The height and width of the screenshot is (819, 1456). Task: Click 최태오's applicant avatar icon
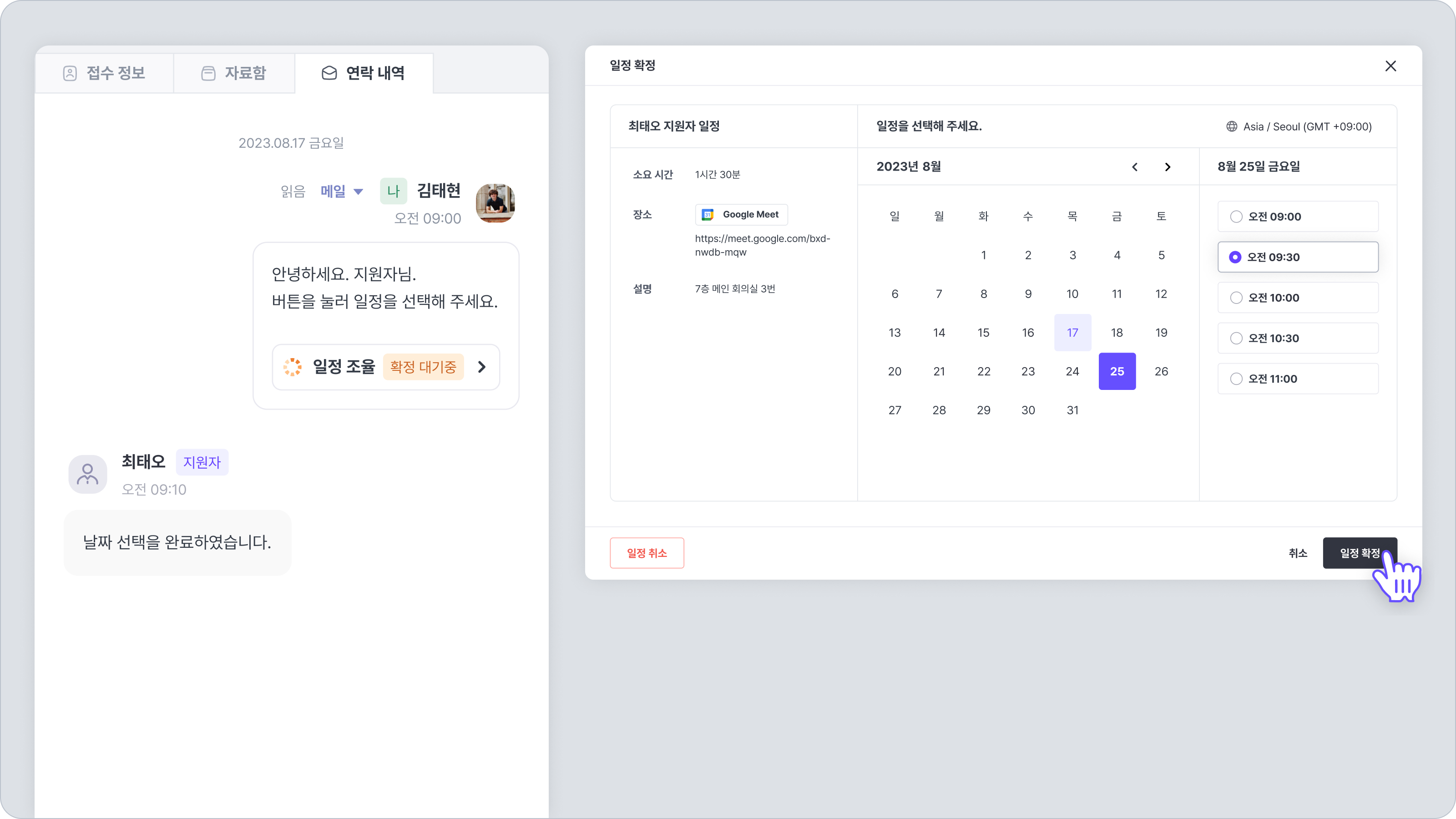point(88,474)
